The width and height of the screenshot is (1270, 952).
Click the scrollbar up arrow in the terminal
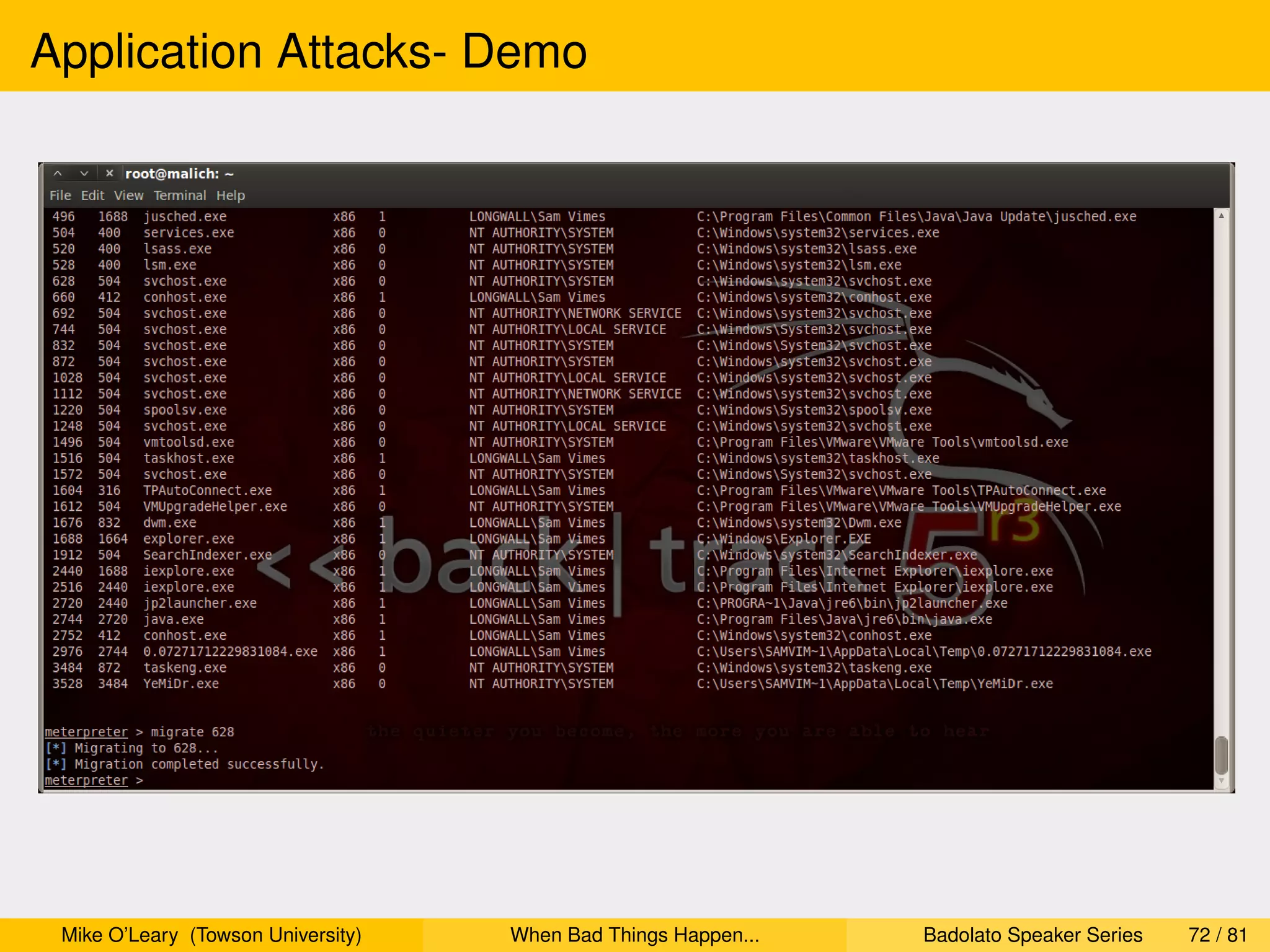pyautogui.click(x=1221, y=216)
